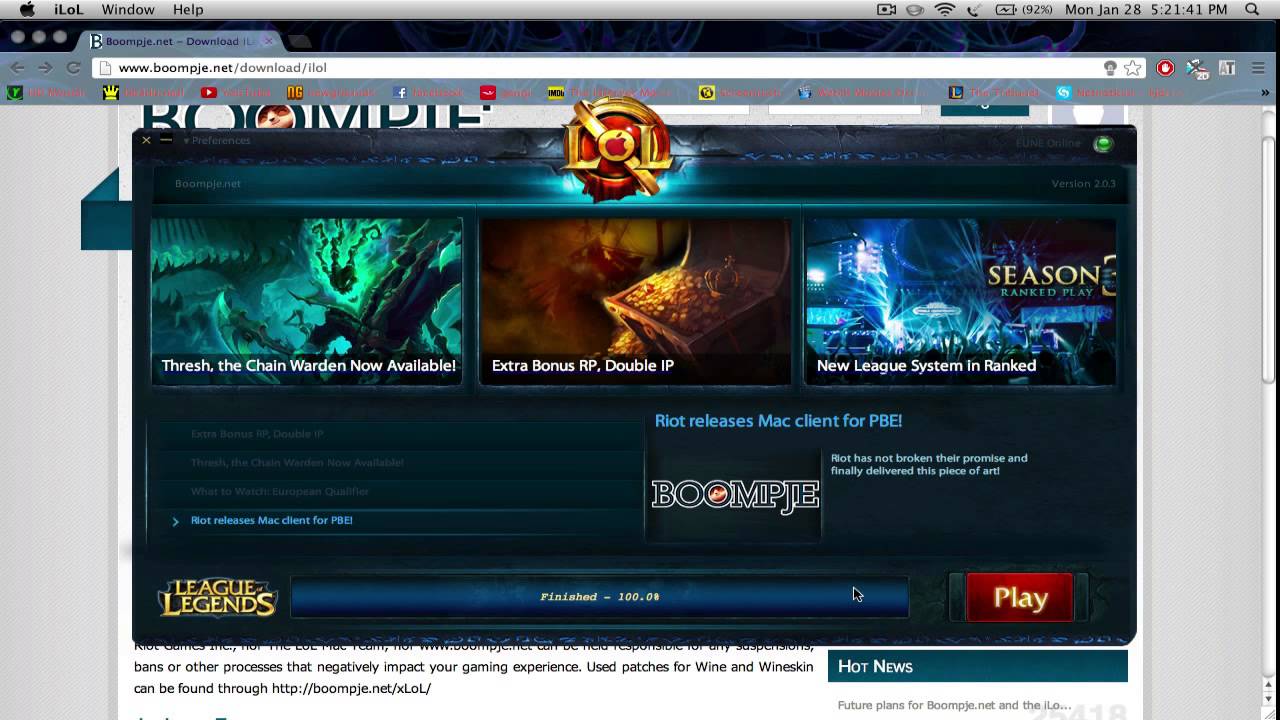Open 'Future plans for Boompje.net' news link
Image resolution: width=1280 pixels, height=720 pixels.
(954, 705)
